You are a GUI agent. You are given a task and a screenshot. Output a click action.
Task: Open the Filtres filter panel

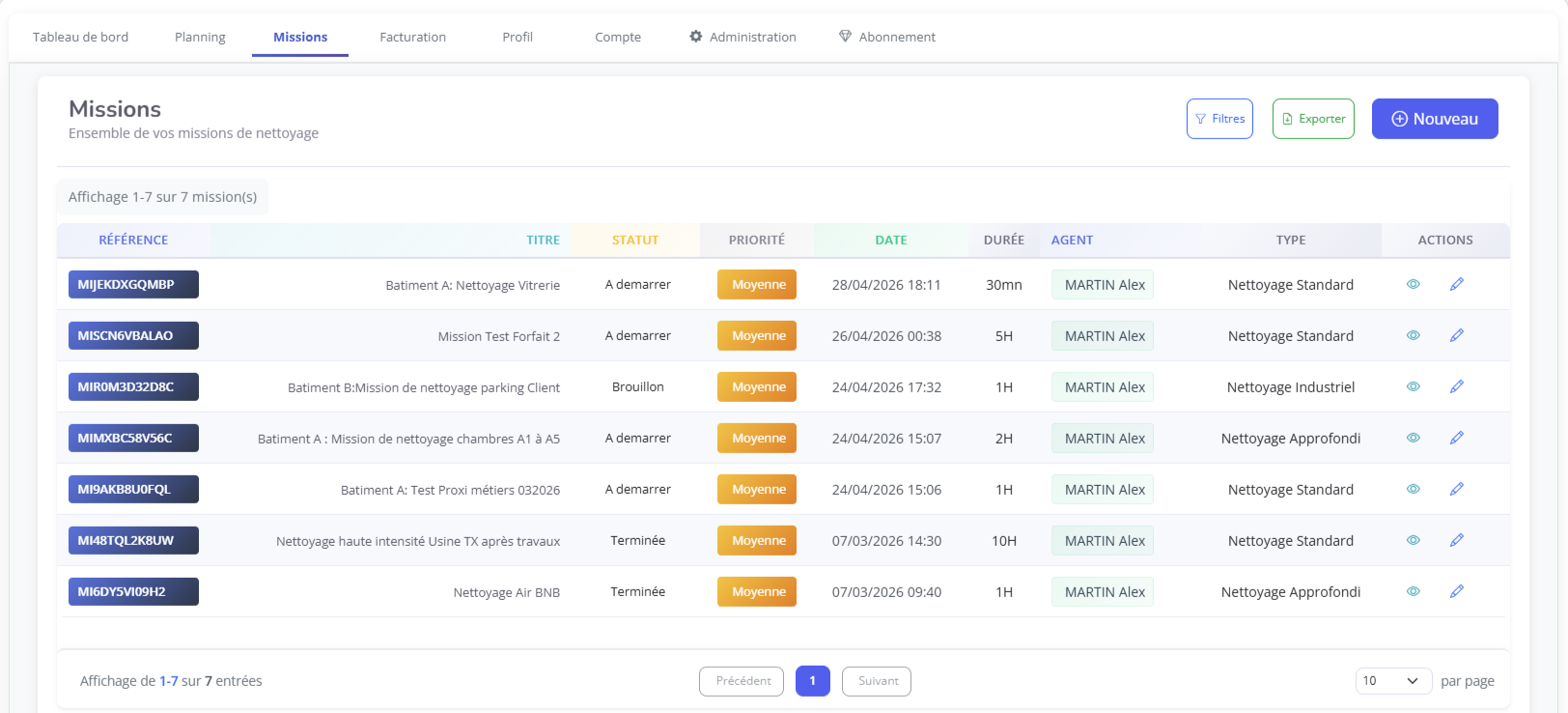click(x=1219, y=119)
